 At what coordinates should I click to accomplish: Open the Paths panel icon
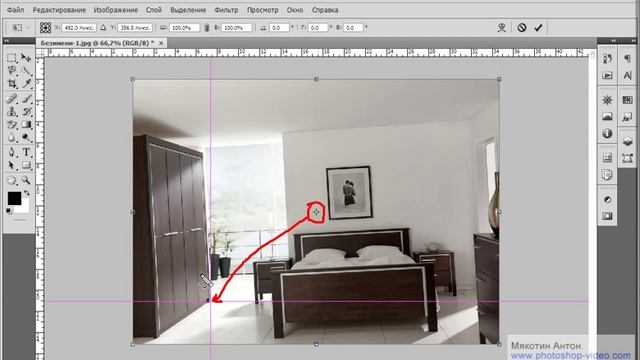627,158
